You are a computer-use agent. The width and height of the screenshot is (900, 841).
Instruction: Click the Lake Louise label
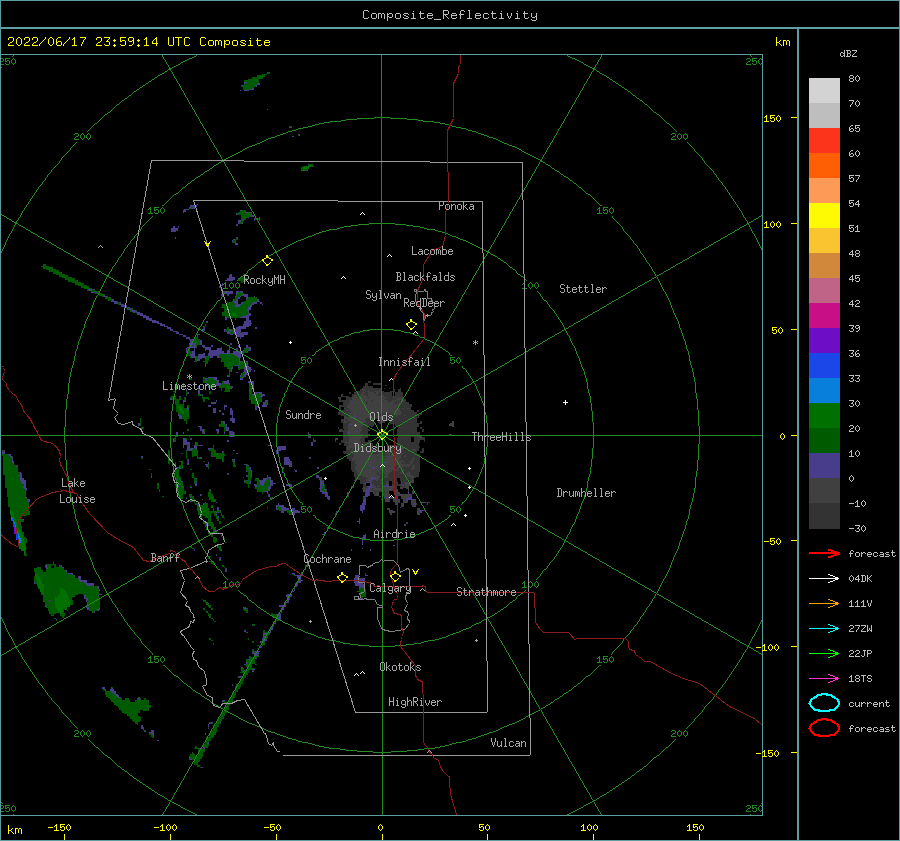[x=77, y=491]
